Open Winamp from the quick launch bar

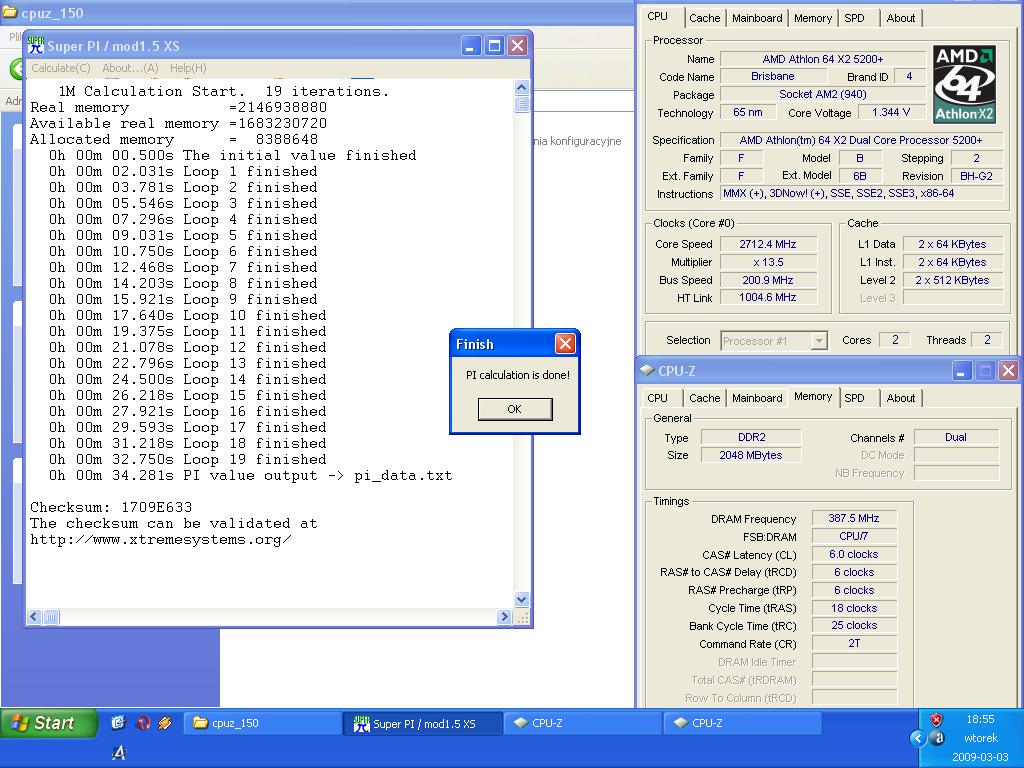(x=165, y=723)
